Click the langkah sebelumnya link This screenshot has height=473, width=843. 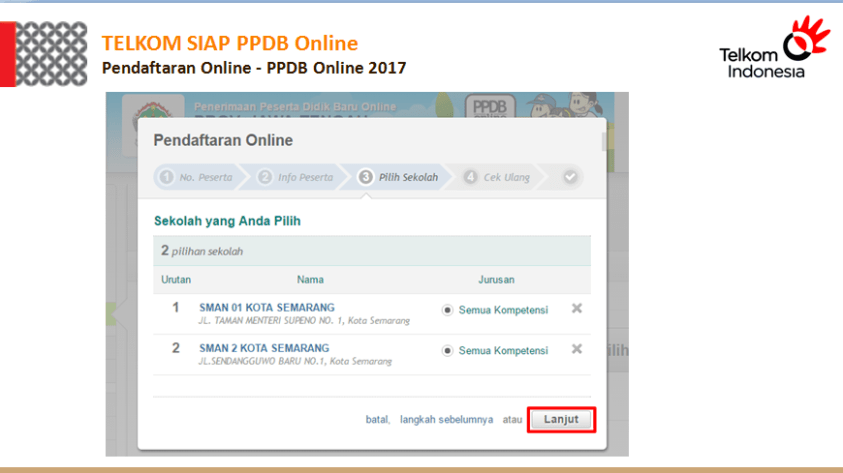tap(446, 420)
